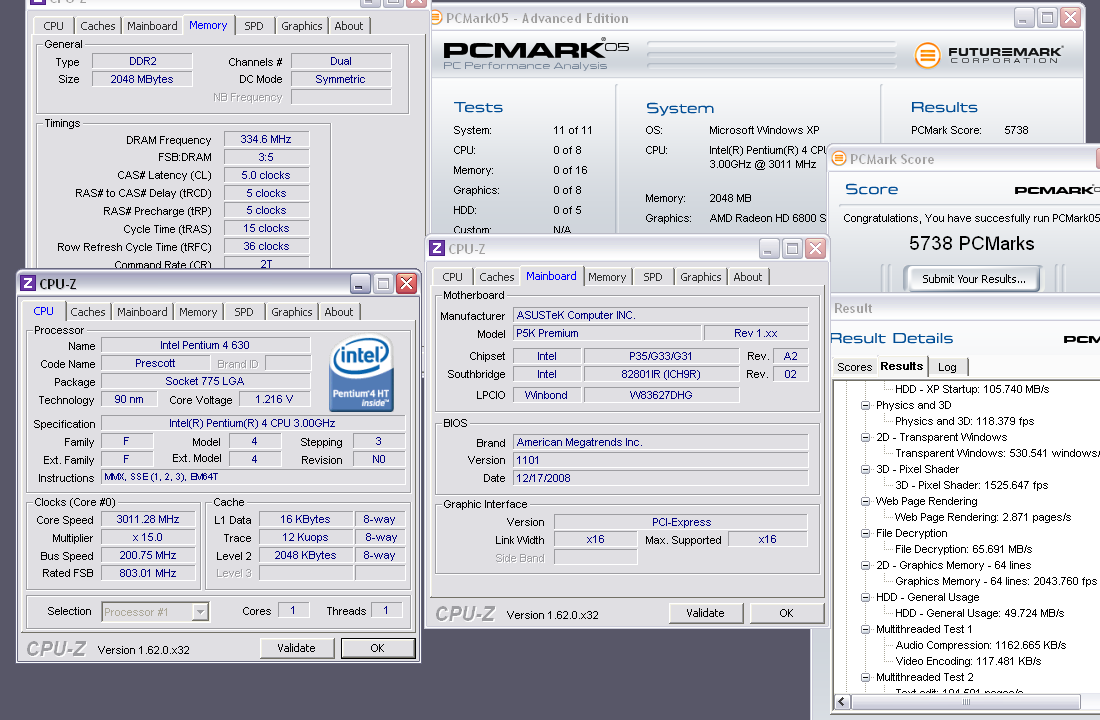Viewport: 1100px width, 720px height.
Task: Click Validate in CPU-Z Mainboard window
Action: tap(705, 613)
